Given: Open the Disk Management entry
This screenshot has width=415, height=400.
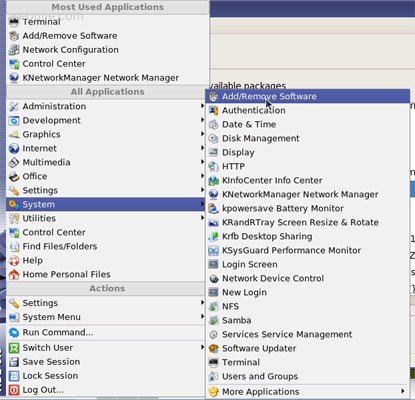Looking at the screenshot, I should [x=307, y=138].
